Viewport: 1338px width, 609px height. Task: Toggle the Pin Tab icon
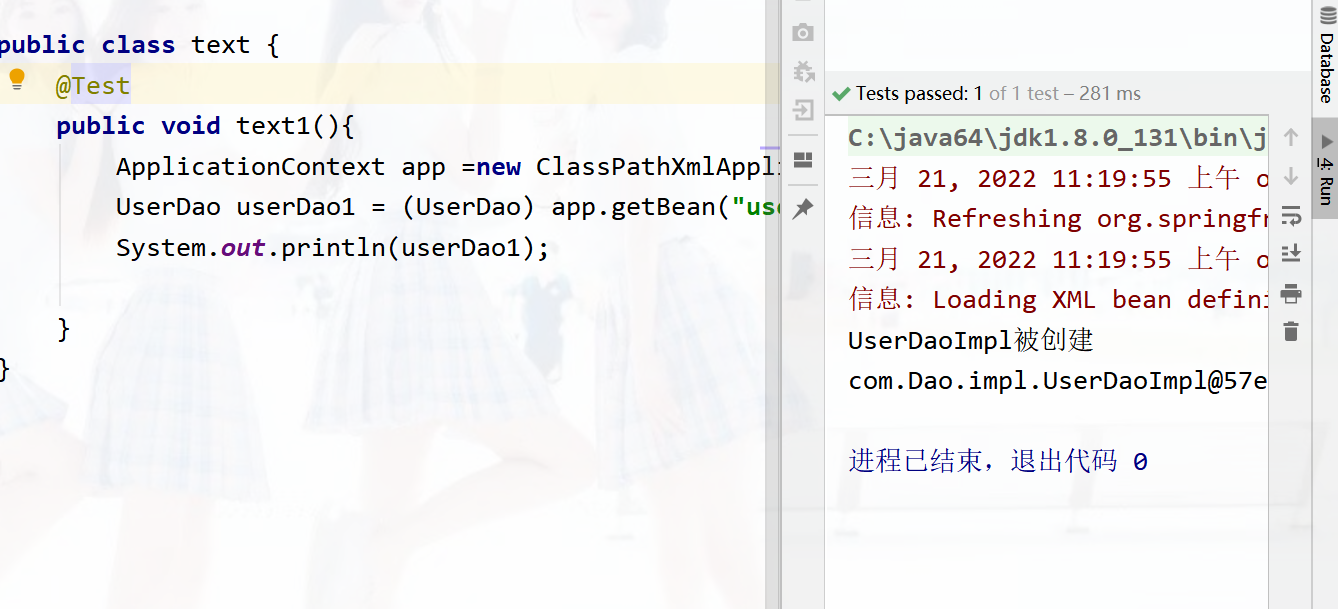(x=801, y=208)
